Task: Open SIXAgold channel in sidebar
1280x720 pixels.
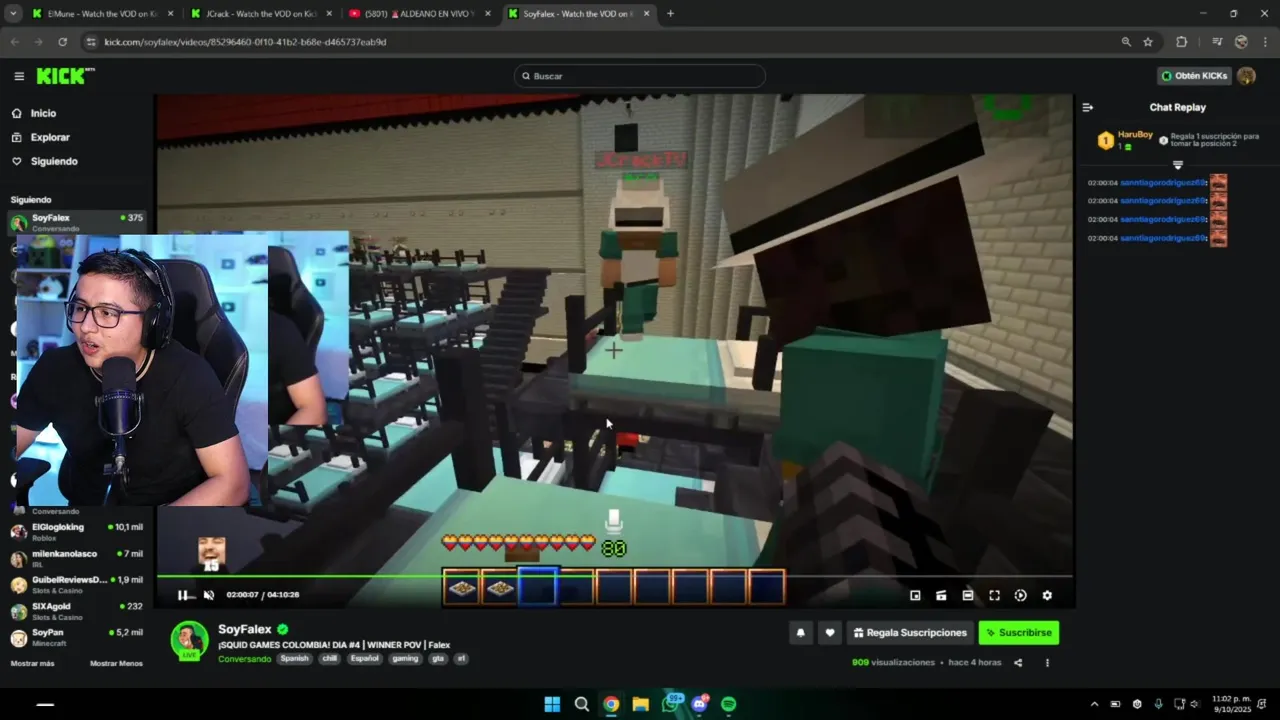Action: pos(77,611)
